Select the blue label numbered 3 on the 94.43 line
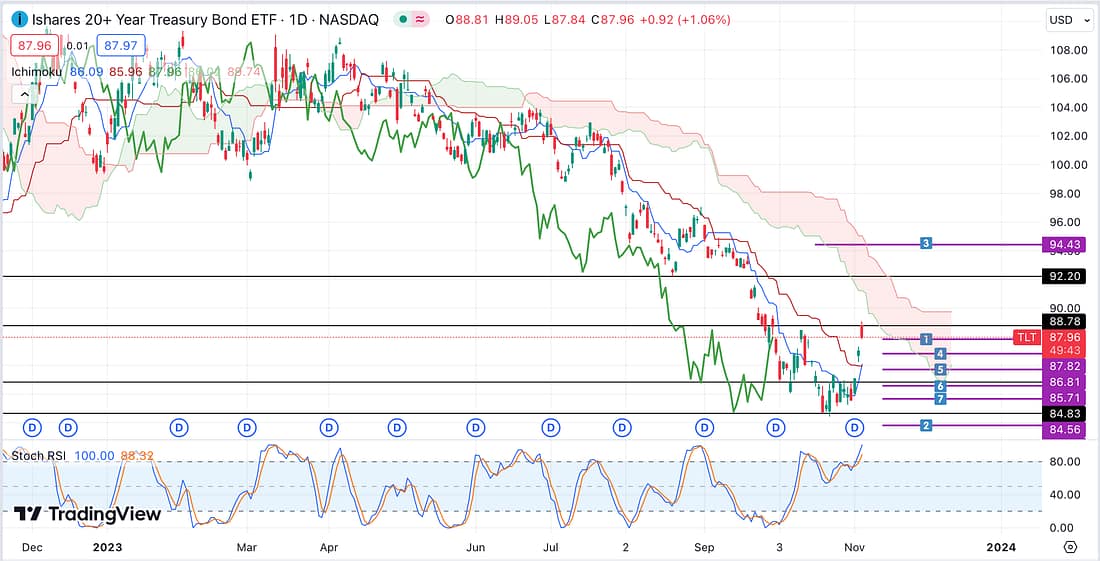 point(927,243)
